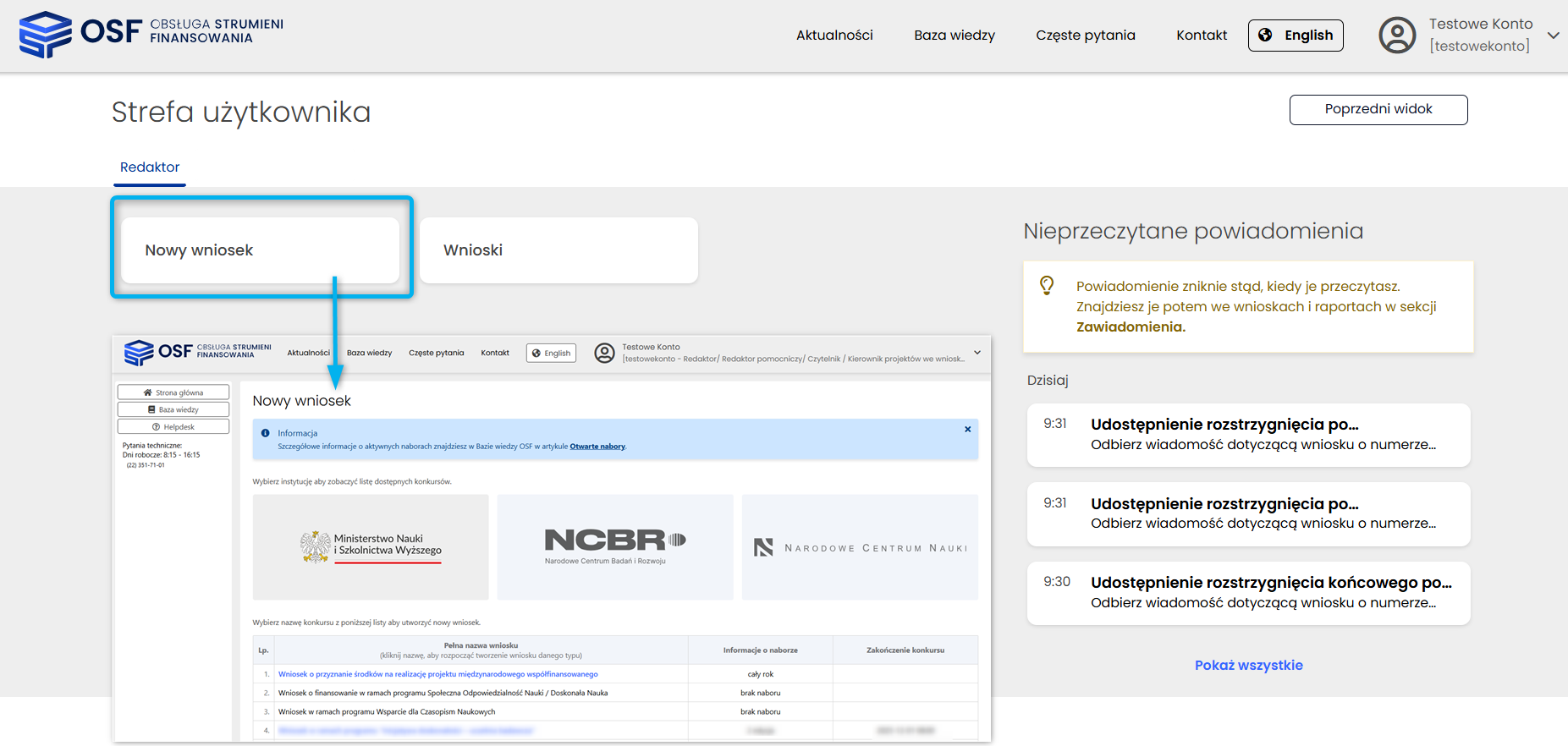Select the Ministerstwo Nauki i Szkolnictwa Wyższego logo
The width and height of the screenshot is (1568, 746).
pos(371,546)
